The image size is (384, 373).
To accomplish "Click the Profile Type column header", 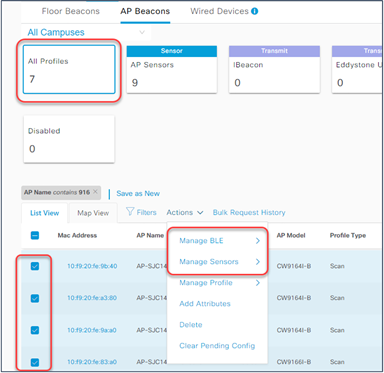I will (x=348, y=235).
